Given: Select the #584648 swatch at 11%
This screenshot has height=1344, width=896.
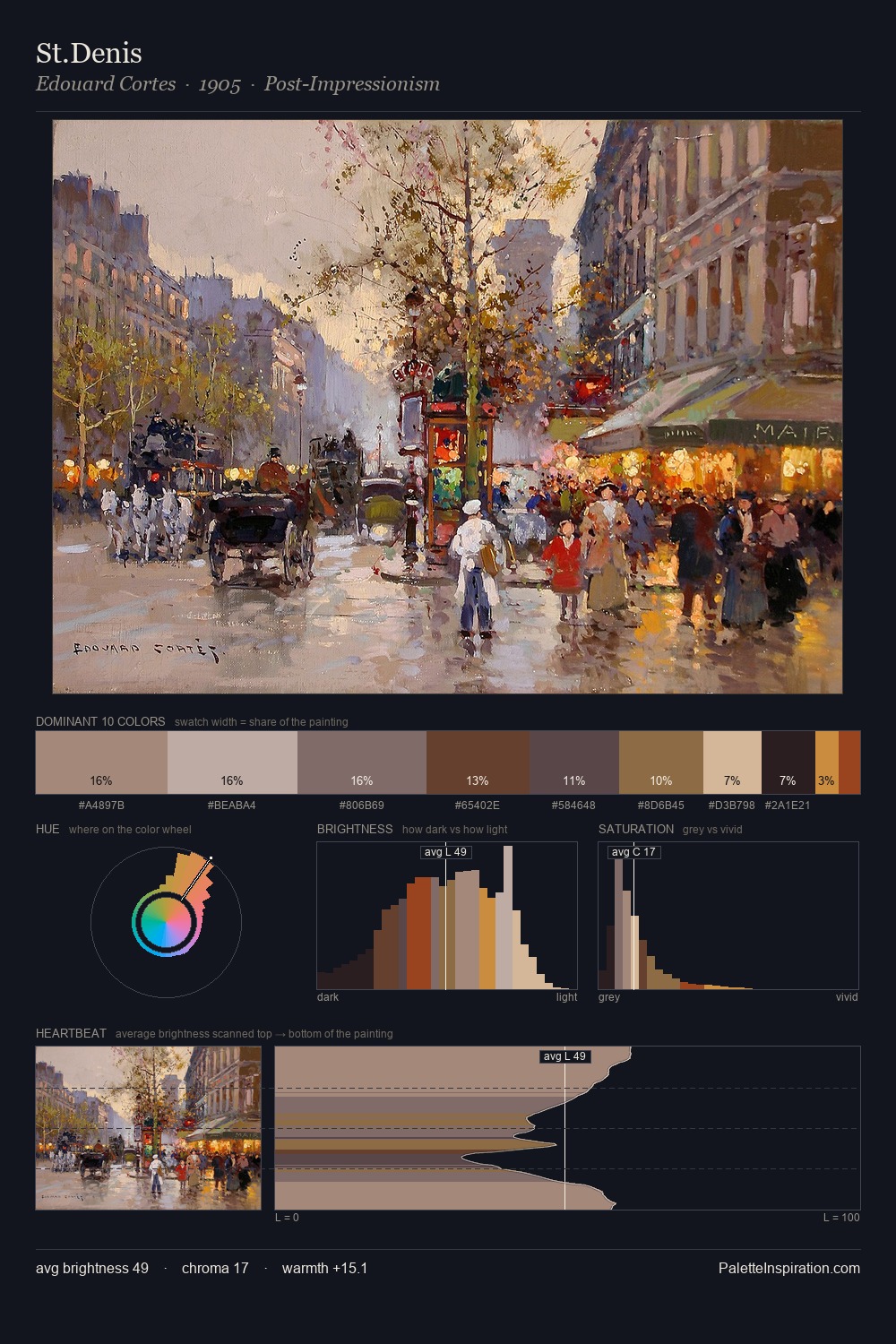Looking at the screenshot, I should click(x=574, y=762).
